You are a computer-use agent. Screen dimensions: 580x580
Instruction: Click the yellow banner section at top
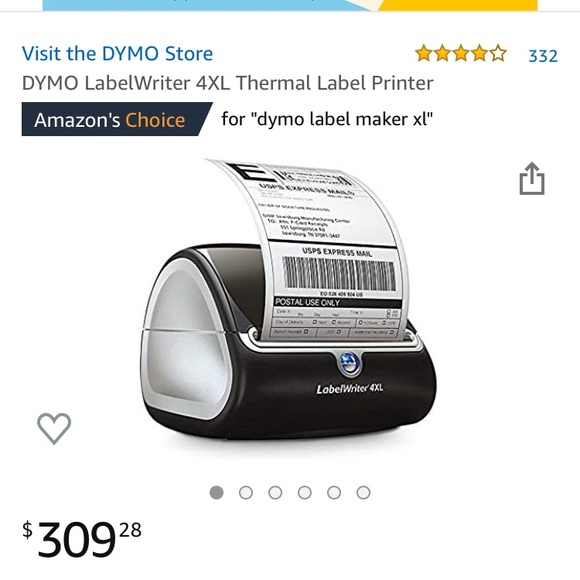[458, 5]
